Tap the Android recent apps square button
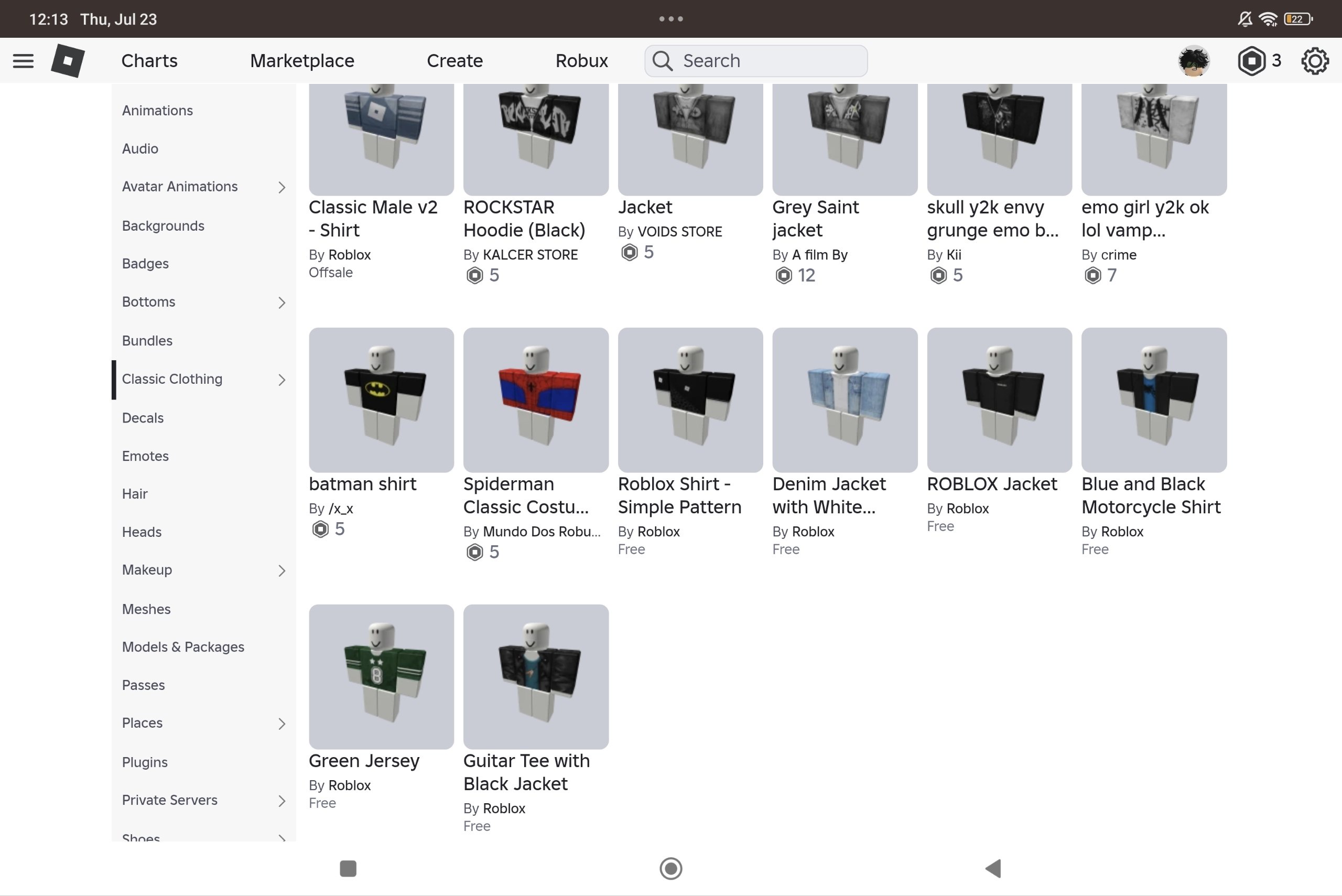The height and width of the screenshot is (896, 1342). pos(348,869)
